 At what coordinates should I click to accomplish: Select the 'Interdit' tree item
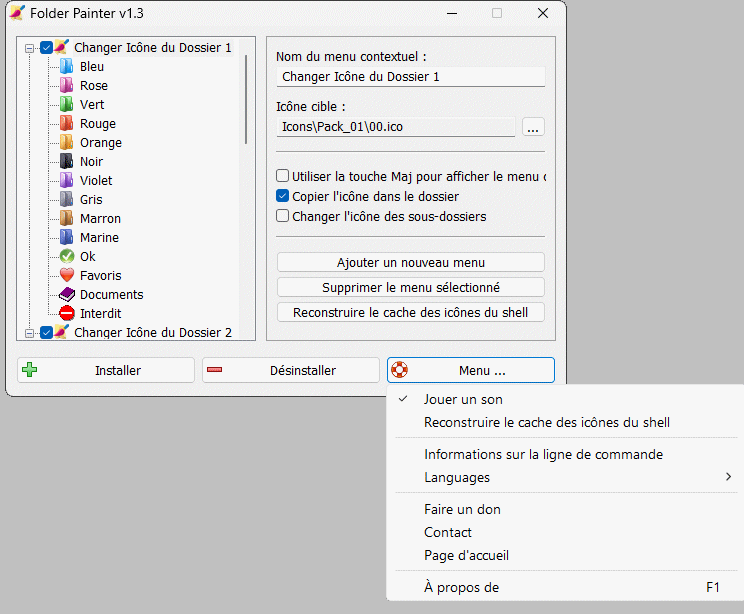[x=101, y=313]
